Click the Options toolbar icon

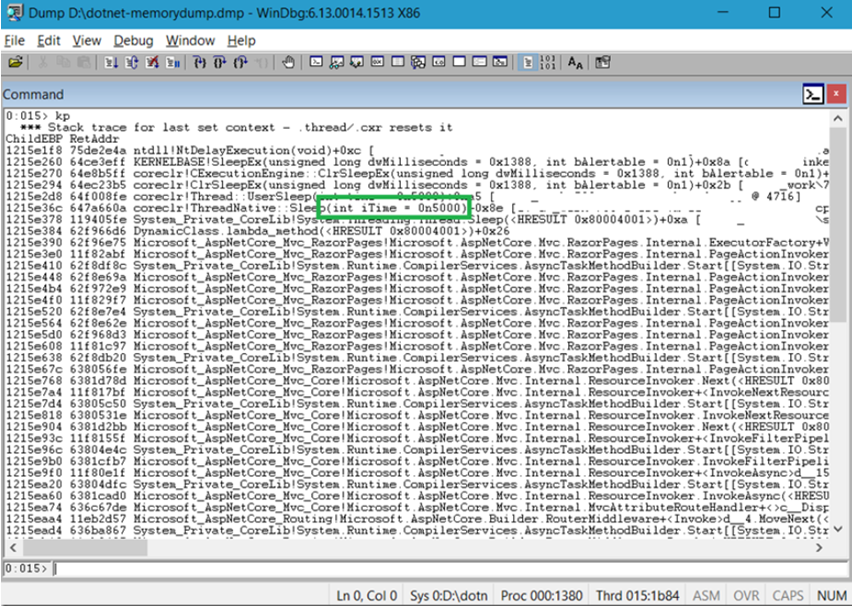pyautogui.click(x=603, y=63)
